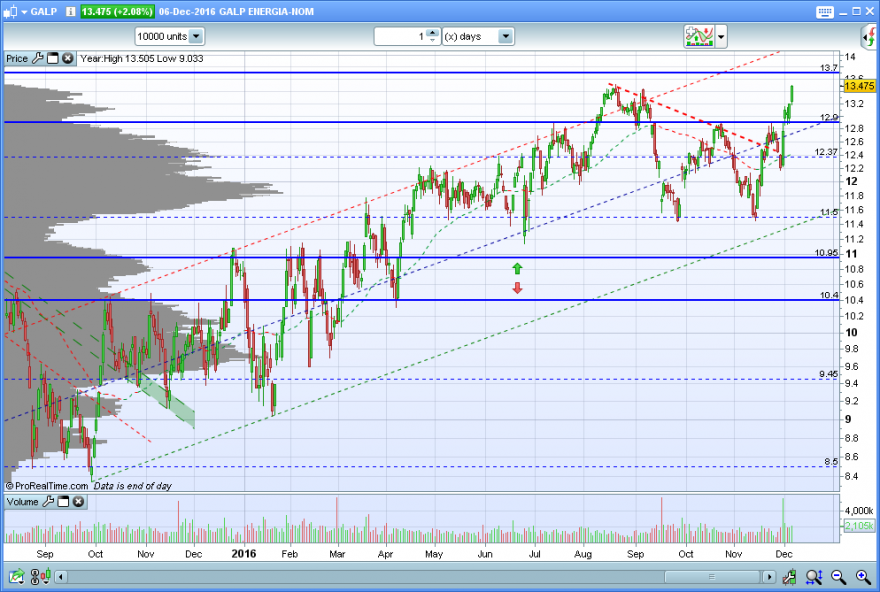
Task: Open the (x) days timeframe dropdown
Action: click(478, 36)
